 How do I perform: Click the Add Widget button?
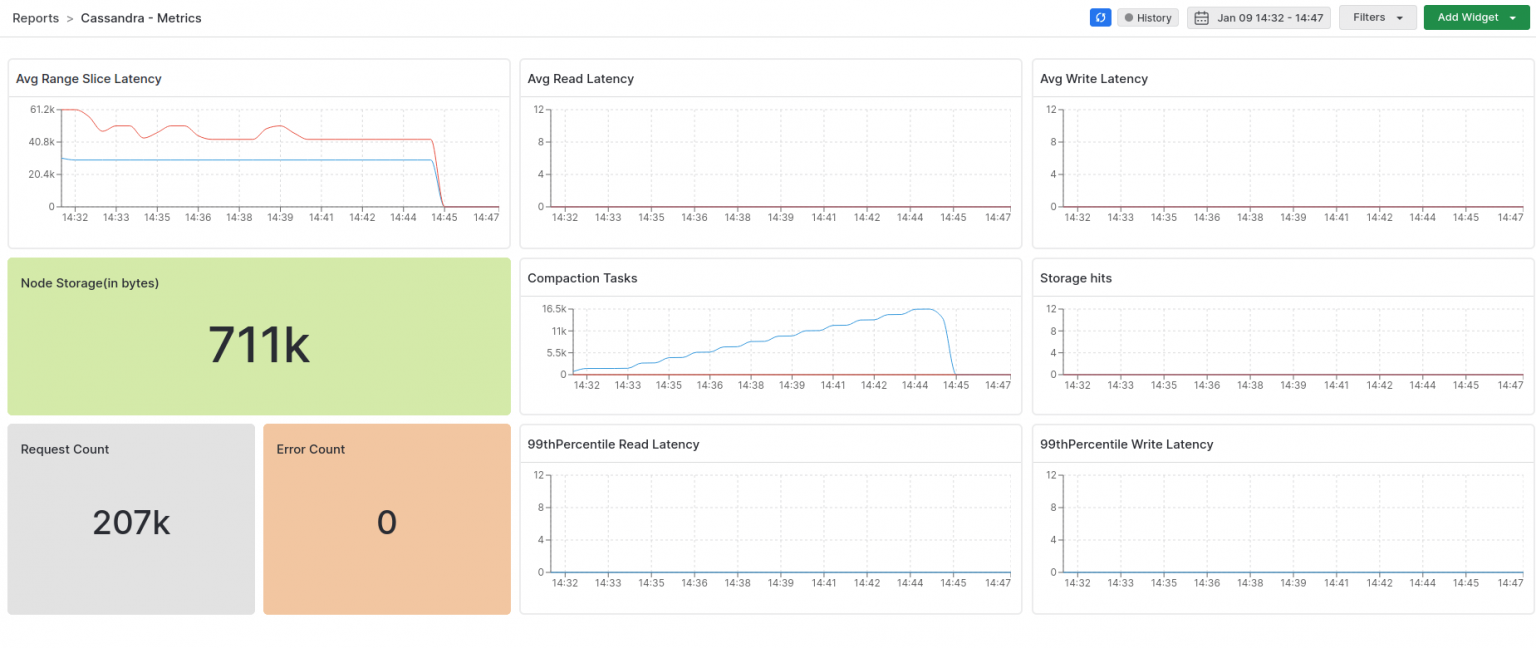point(1467,17)
